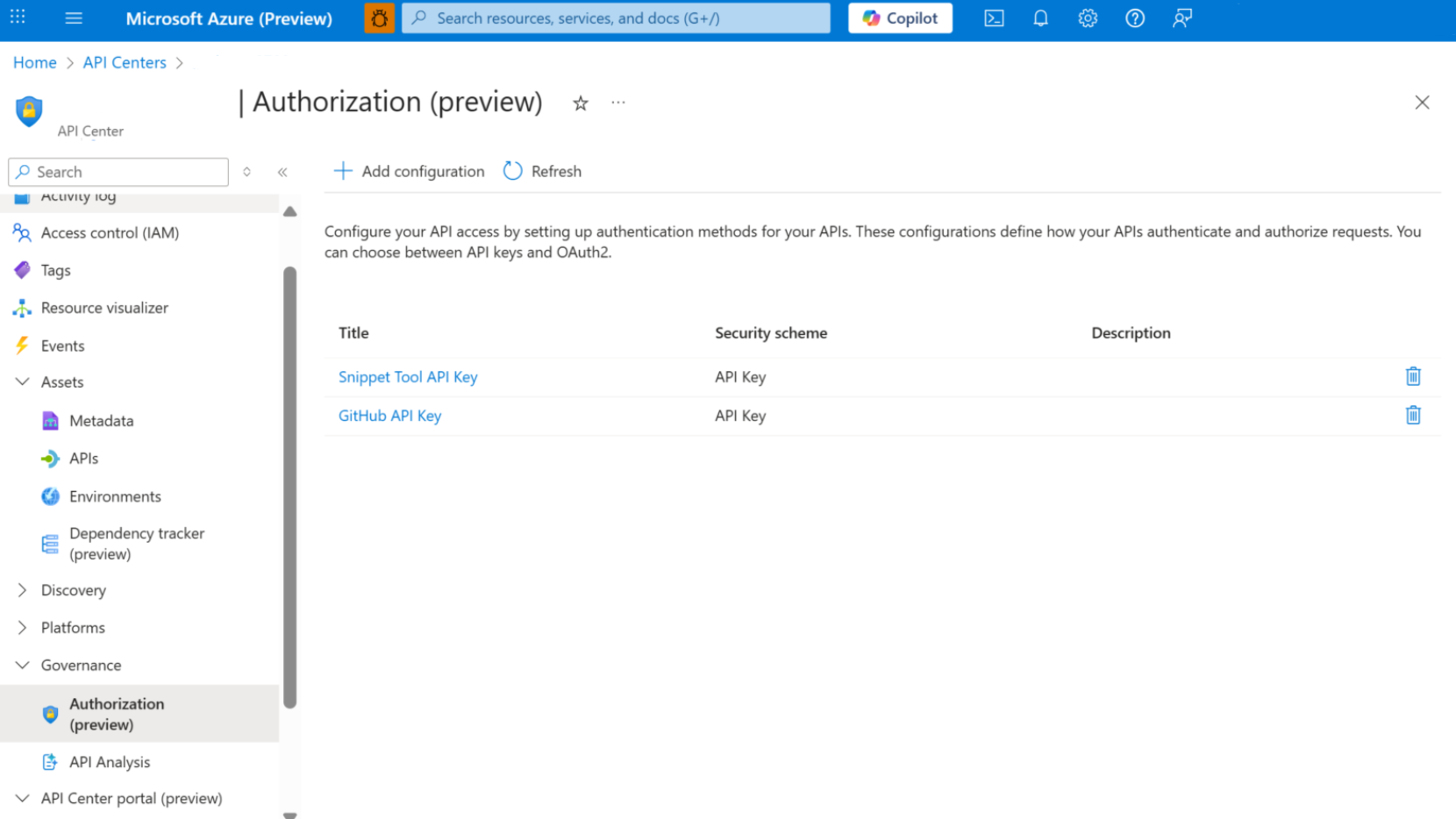Open the feedback icon in top bar

click(x=1181, y=18)
